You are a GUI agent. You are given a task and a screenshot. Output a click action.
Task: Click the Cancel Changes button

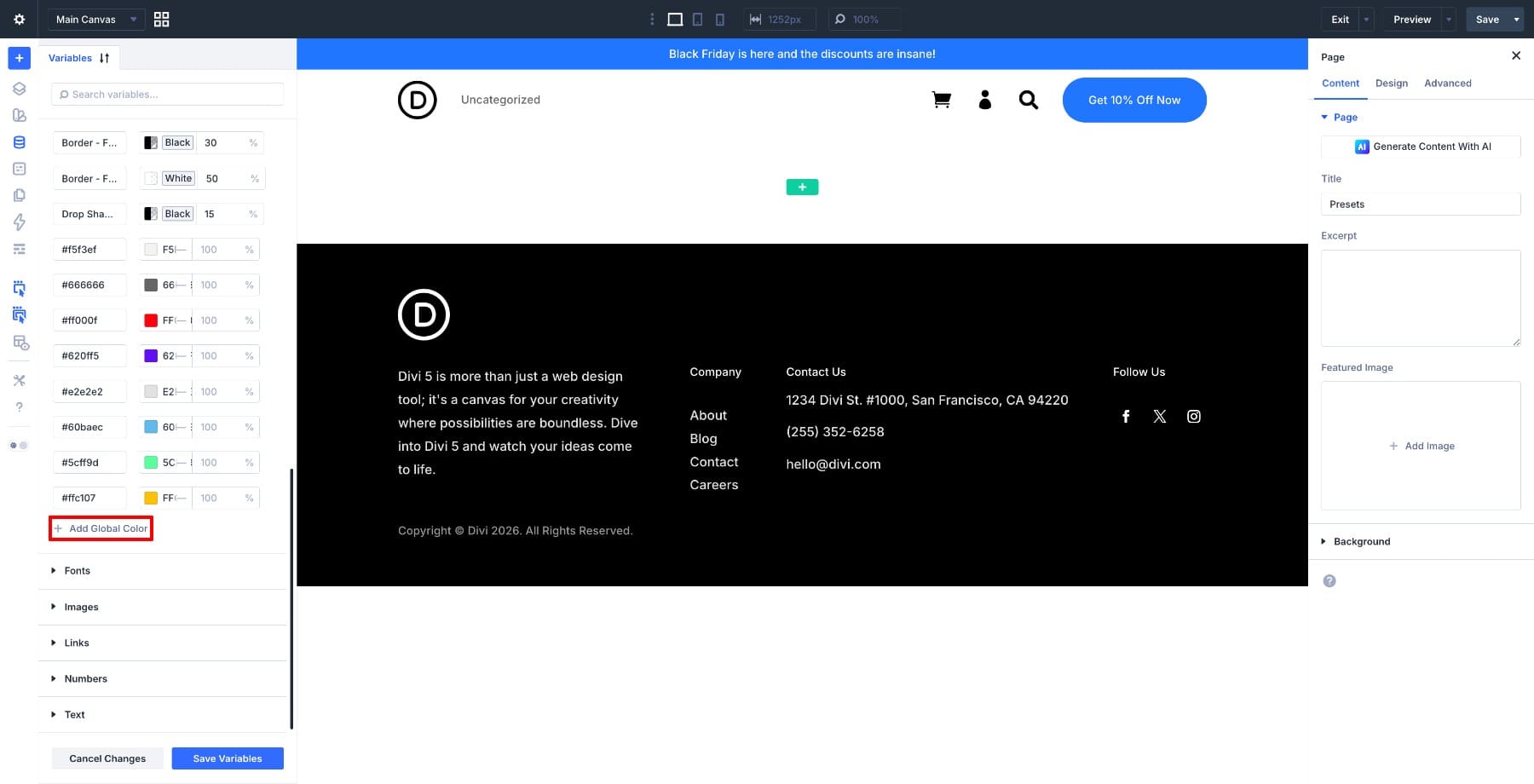(107, 758)
